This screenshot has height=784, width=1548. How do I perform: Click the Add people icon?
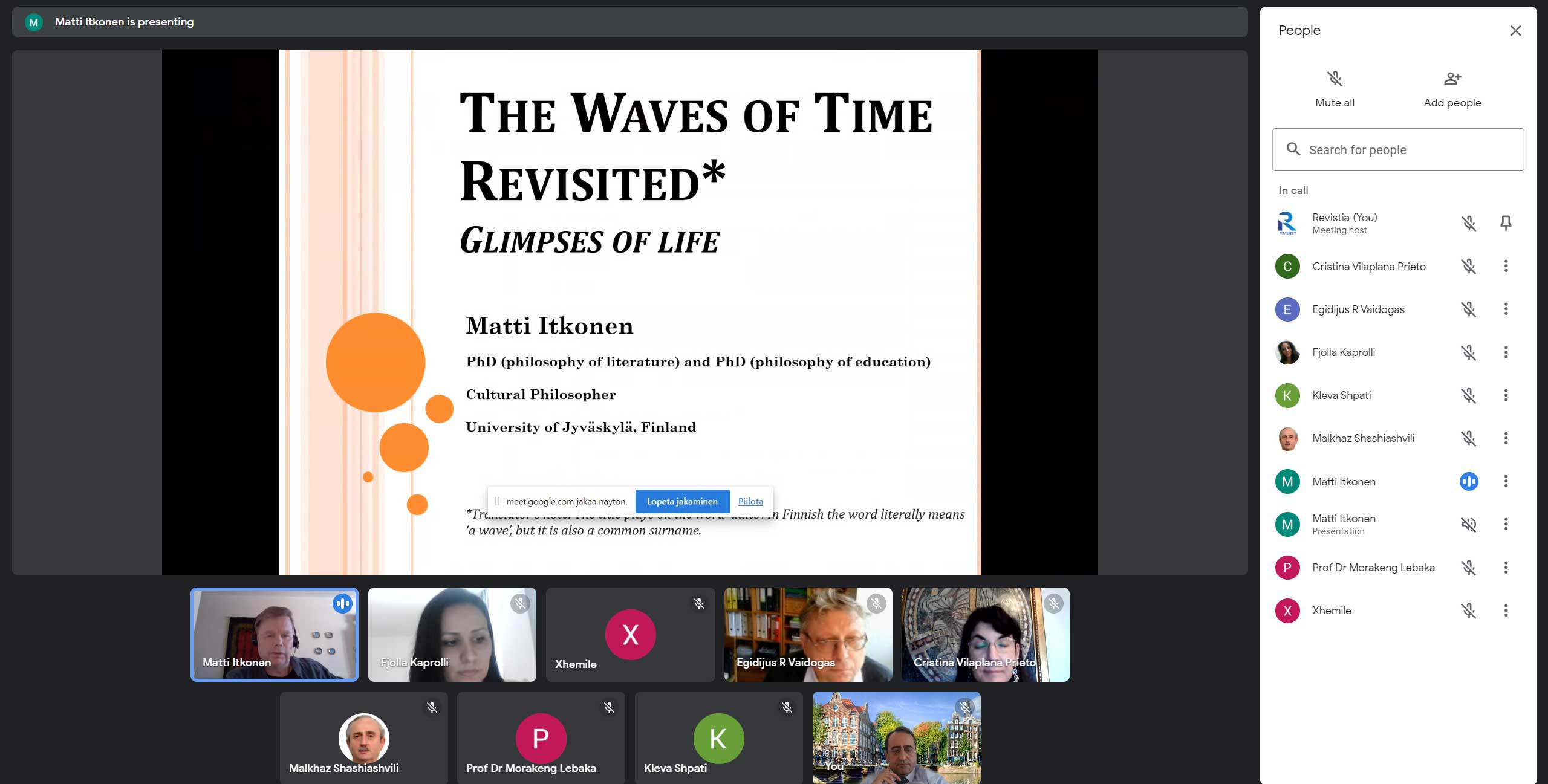[x=1452, y=78]
